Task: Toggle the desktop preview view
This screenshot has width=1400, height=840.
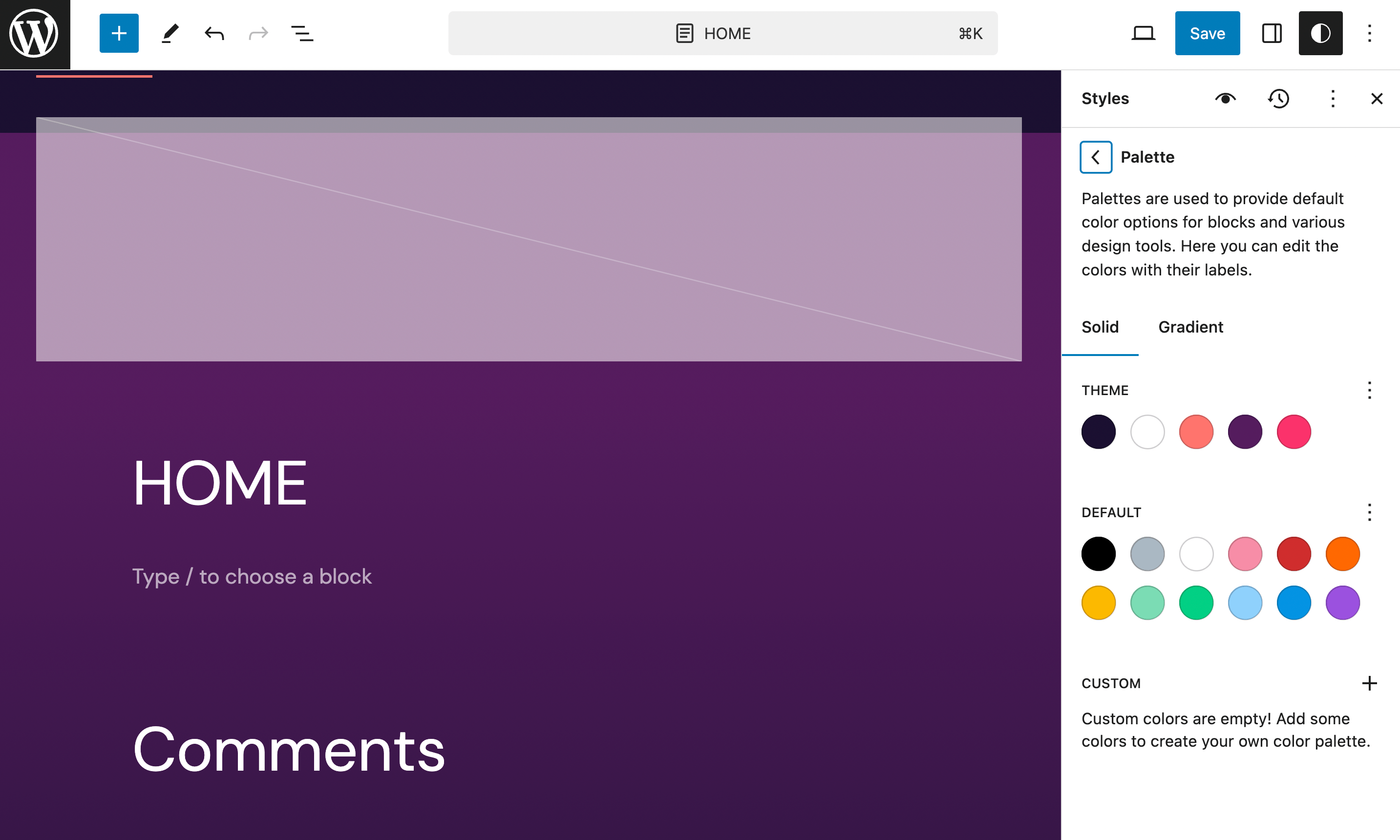Action: tap(1143, 33)
